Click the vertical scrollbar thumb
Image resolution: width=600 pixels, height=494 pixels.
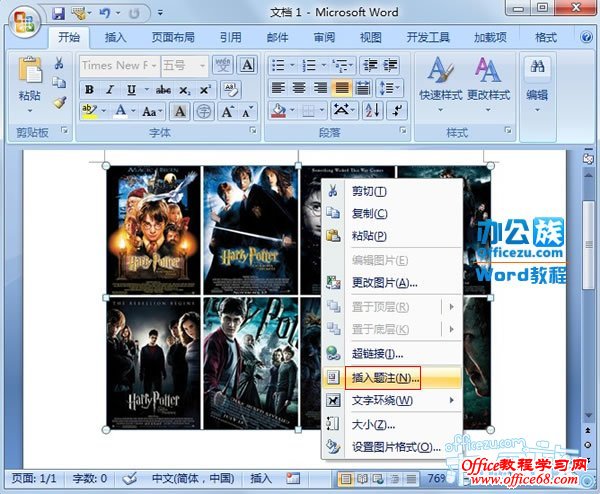tap(589, 245)
